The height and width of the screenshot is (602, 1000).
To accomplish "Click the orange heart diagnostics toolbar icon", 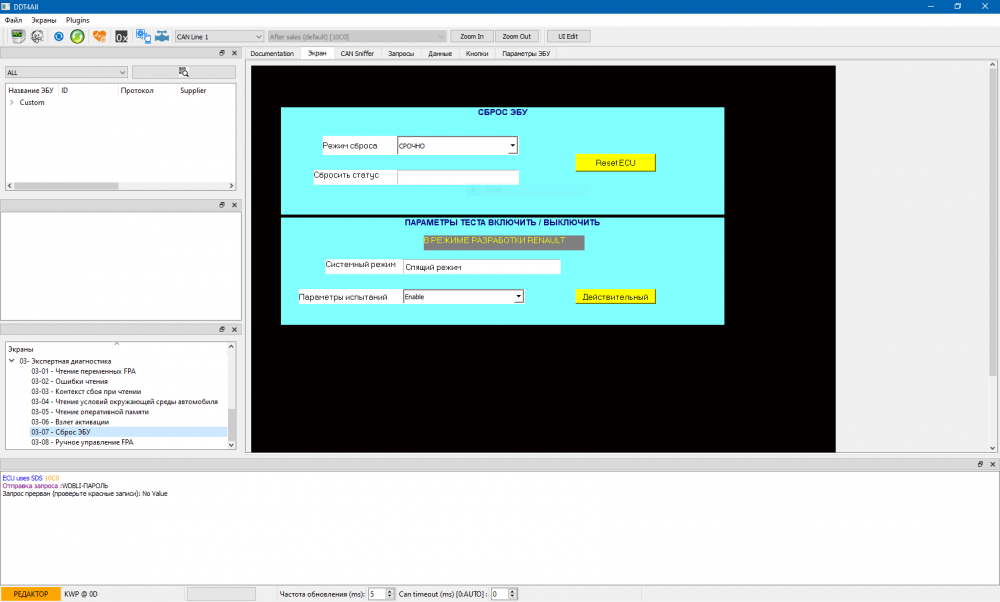I will 99,36.
